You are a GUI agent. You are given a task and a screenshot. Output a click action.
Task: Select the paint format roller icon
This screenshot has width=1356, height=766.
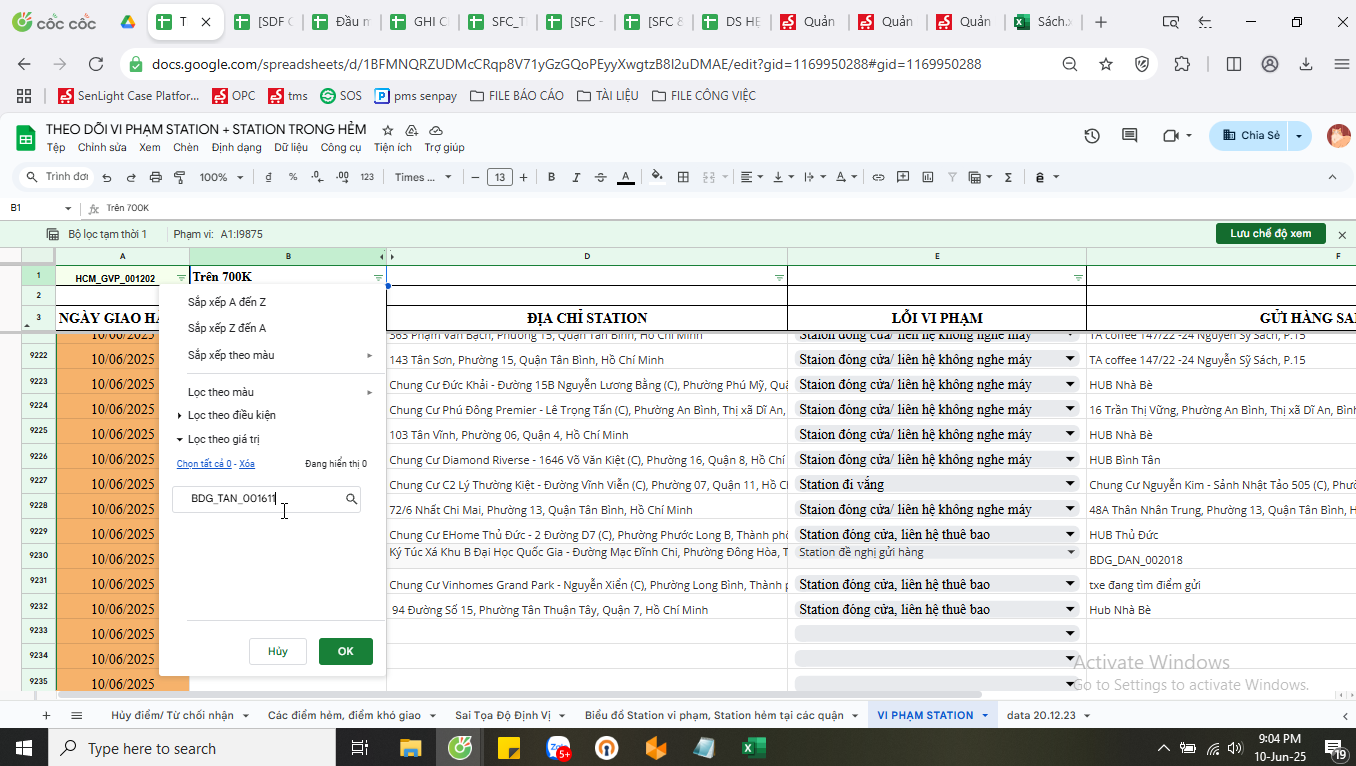point(180,177)
